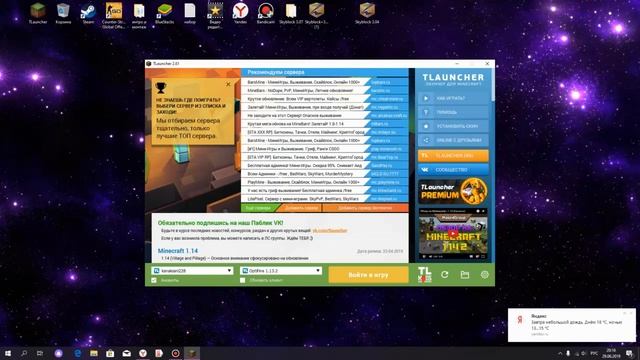The image size is (640, 360).
Task: Click the TL mods logo icon
Action: [424, 274]
